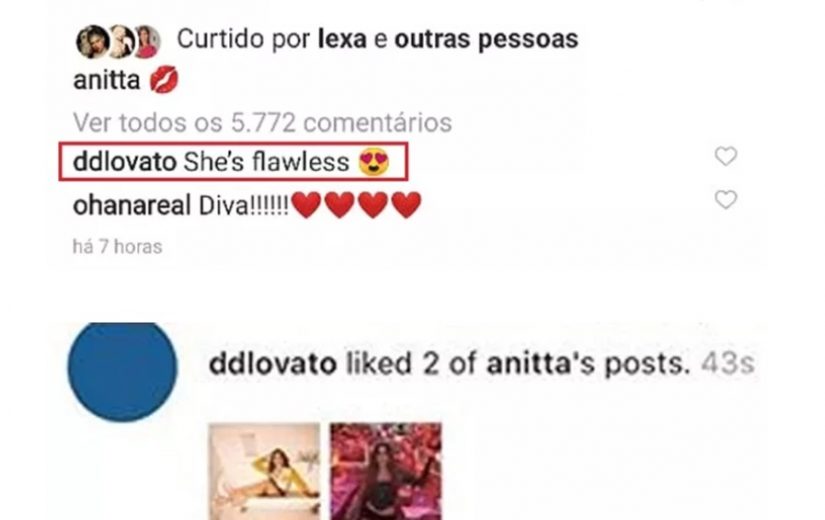The height and width of the screenshot is (520, 825).
Task: Open lexa's profile from likes line
Action: pos(342,39)
